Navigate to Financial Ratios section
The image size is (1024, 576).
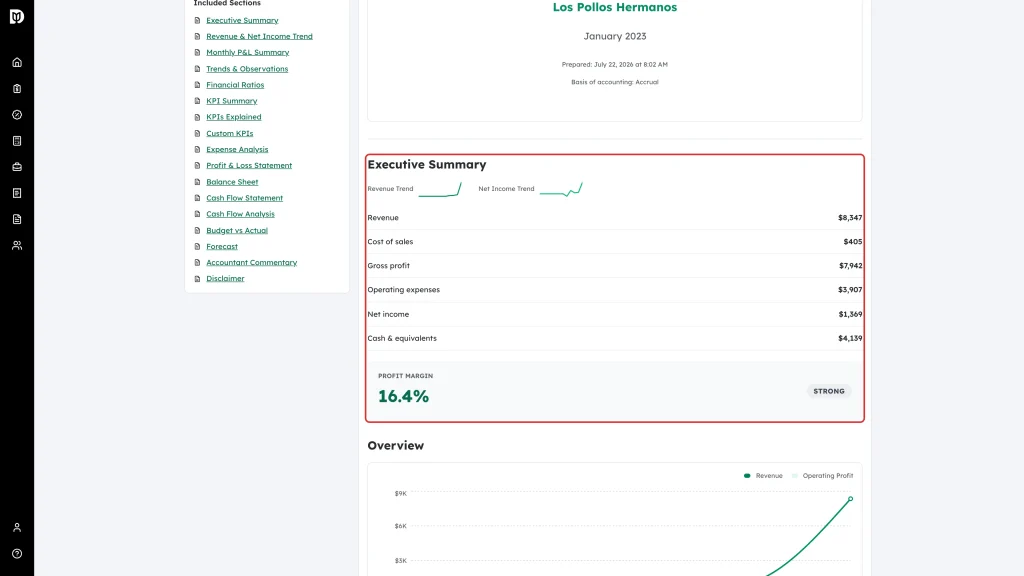click(235, 85)
